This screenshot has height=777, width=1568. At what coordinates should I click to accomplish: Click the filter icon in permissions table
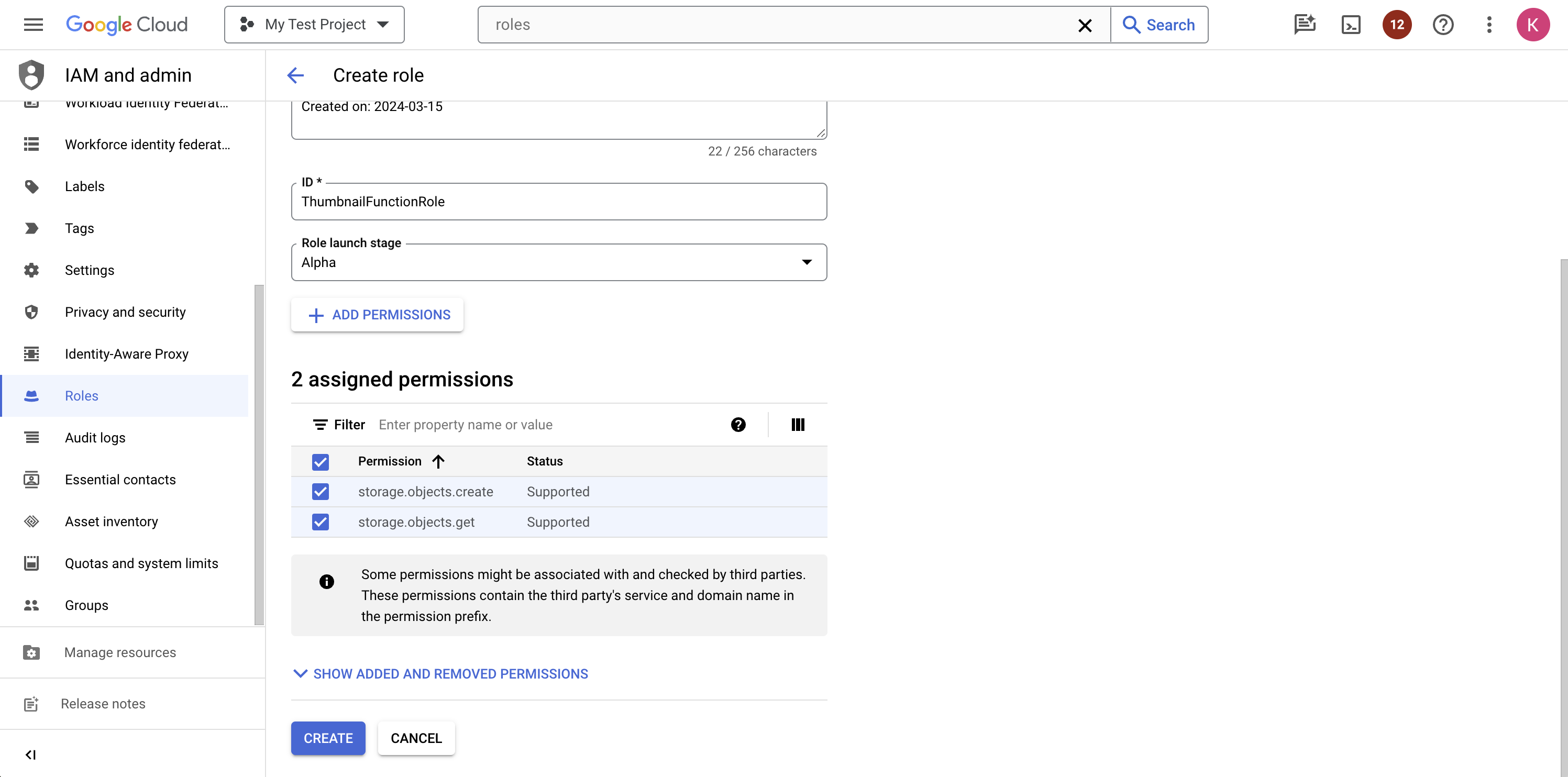click(320, 424)
